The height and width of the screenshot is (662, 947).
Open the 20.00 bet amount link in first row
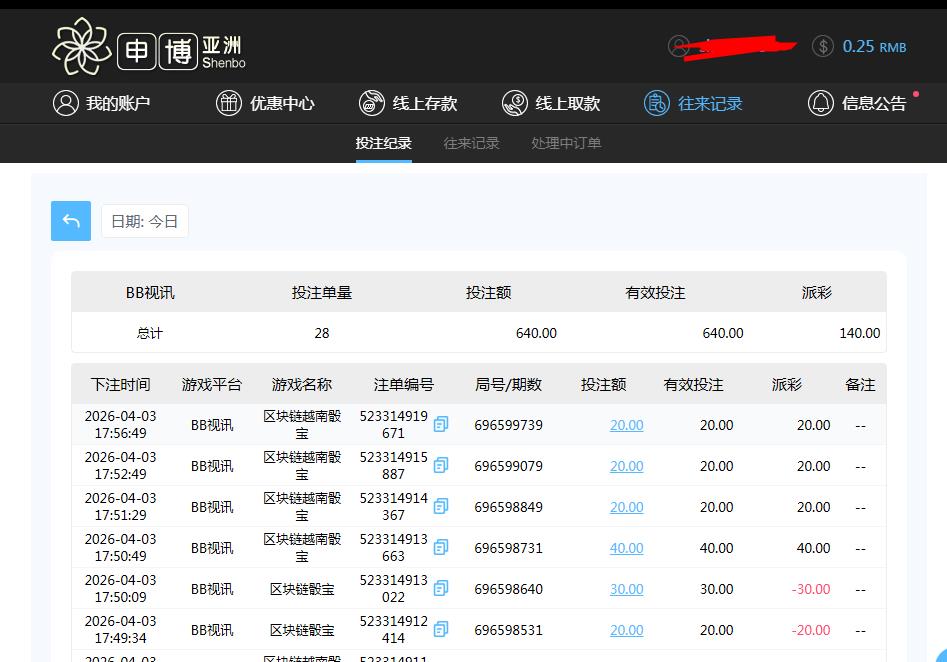(626, 424)
